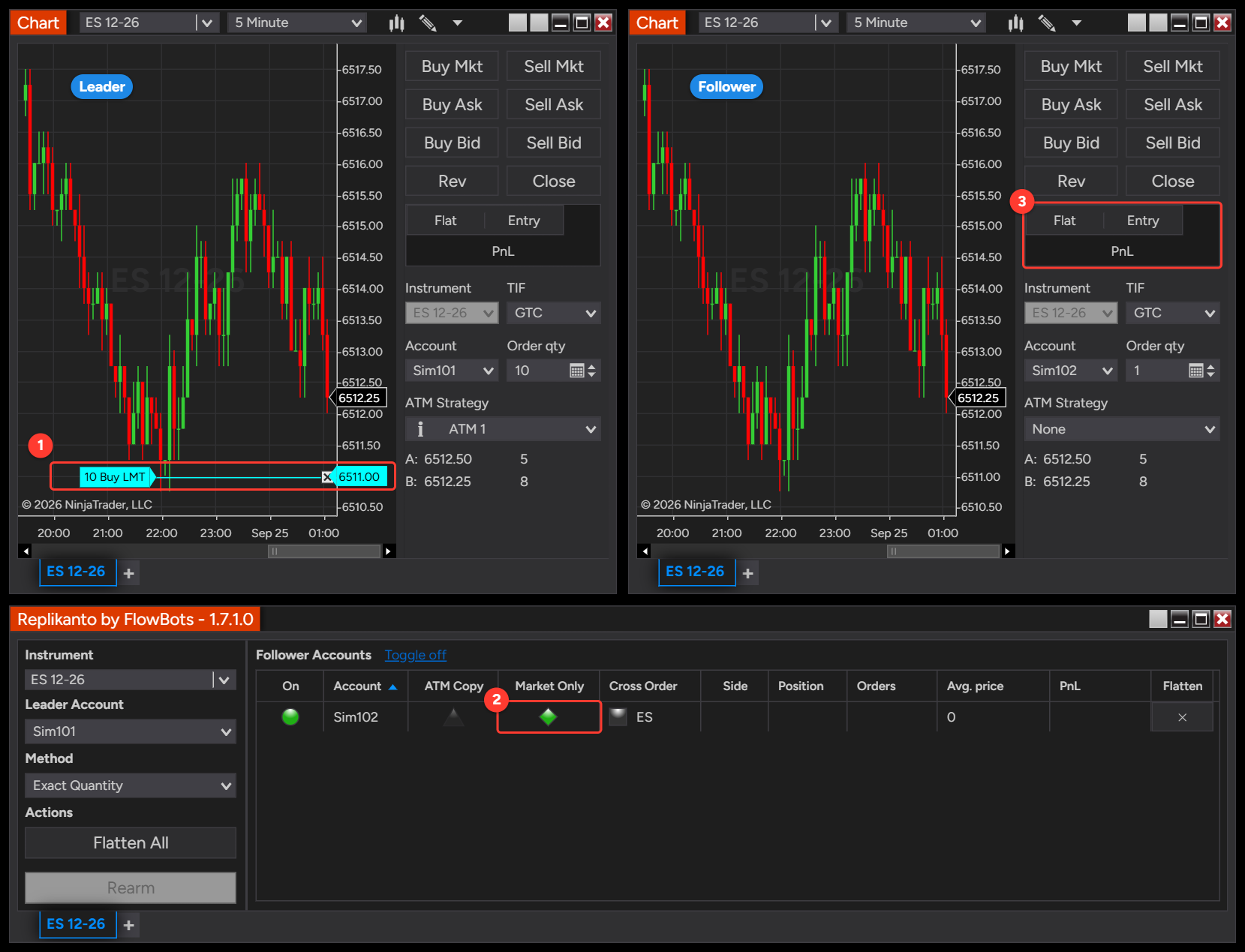1245x952 pixels.
Task: Open chart style icon in Leader chart toolbar
Action: (396, 23)
